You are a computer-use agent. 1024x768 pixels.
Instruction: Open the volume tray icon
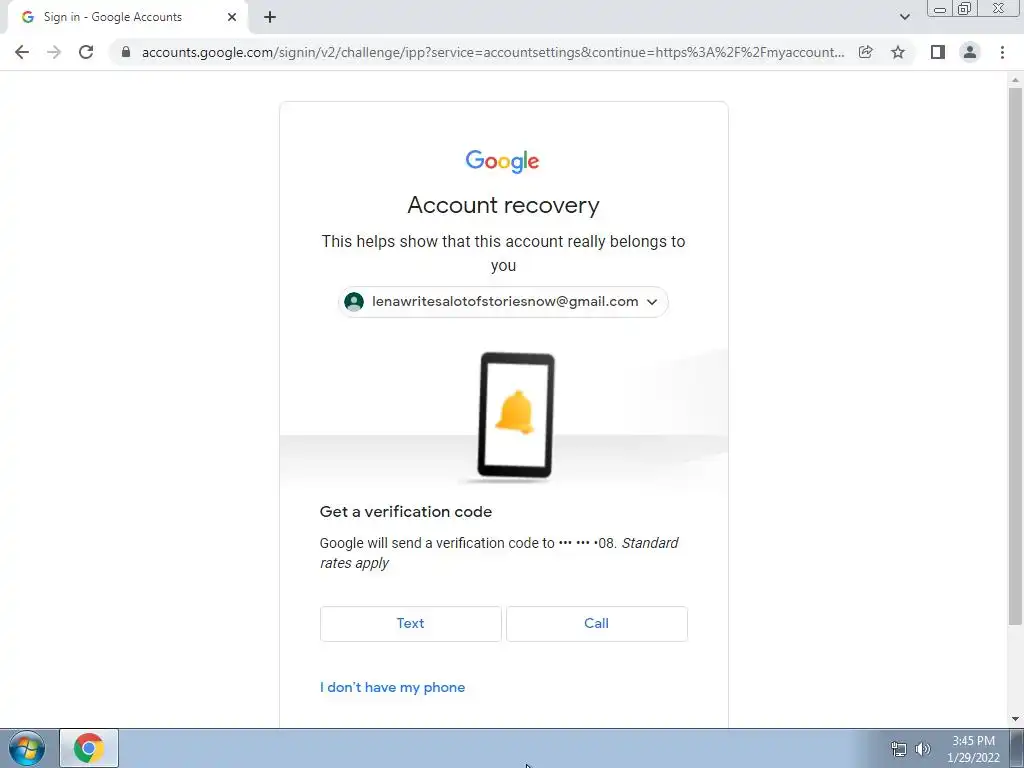923,749
